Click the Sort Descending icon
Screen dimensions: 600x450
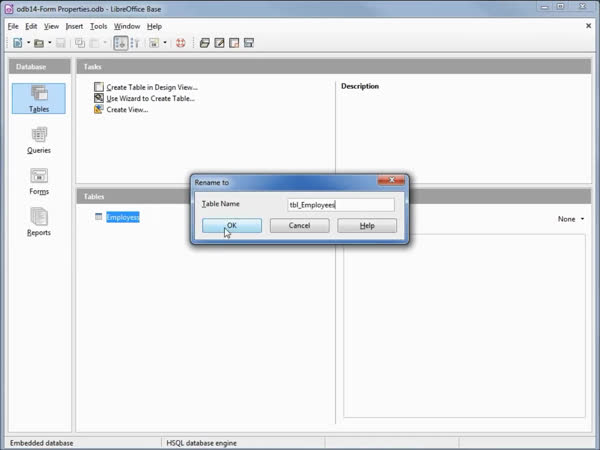pyautogui.click(x=135, y=43)
